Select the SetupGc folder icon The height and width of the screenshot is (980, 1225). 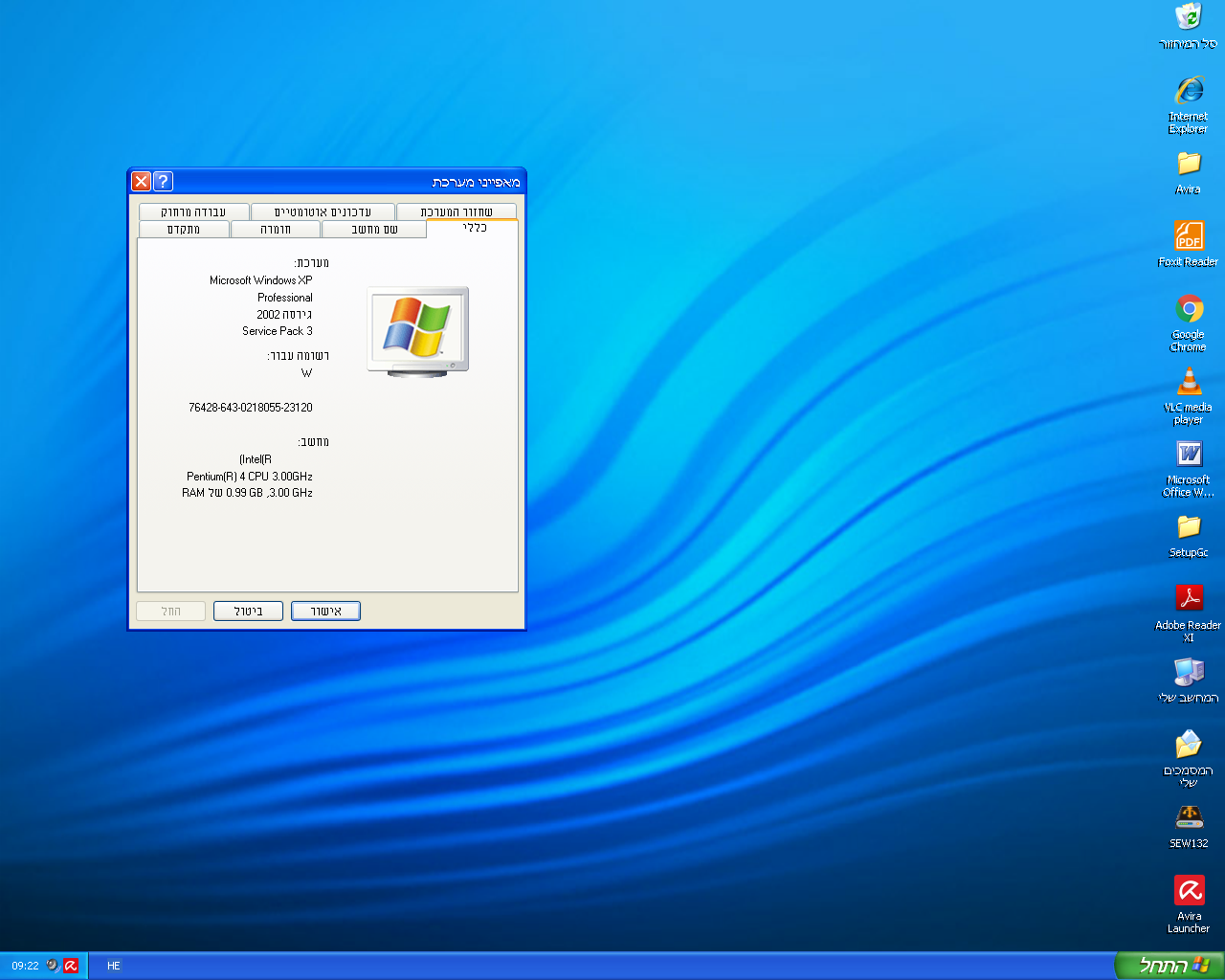tap(1188, 536)
